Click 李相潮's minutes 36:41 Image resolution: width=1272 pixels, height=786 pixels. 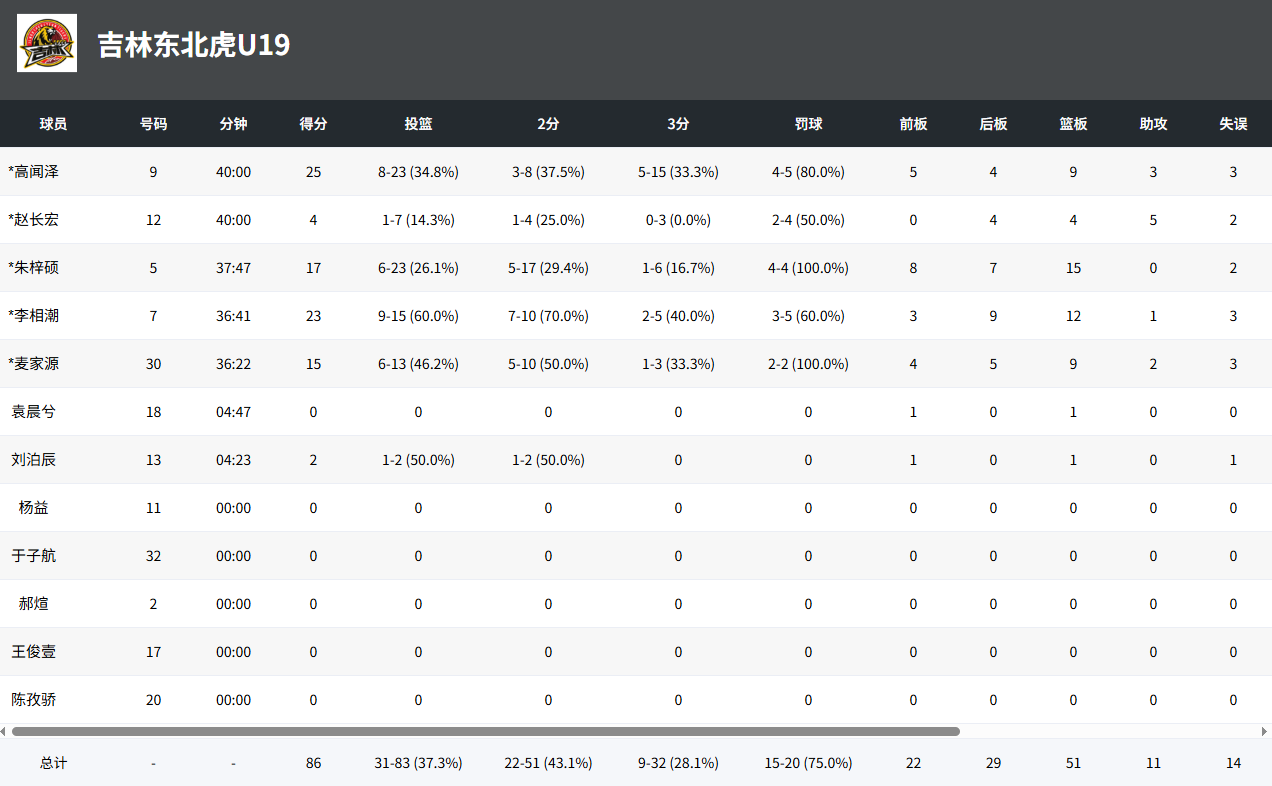(233, 316)
